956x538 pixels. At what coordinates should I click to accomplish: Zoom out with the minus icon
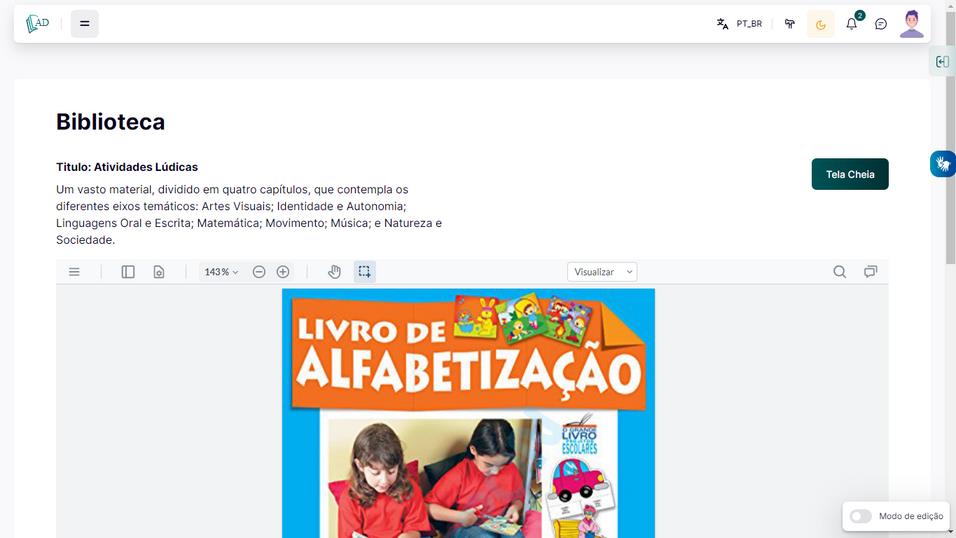click(x=259, y=272)
